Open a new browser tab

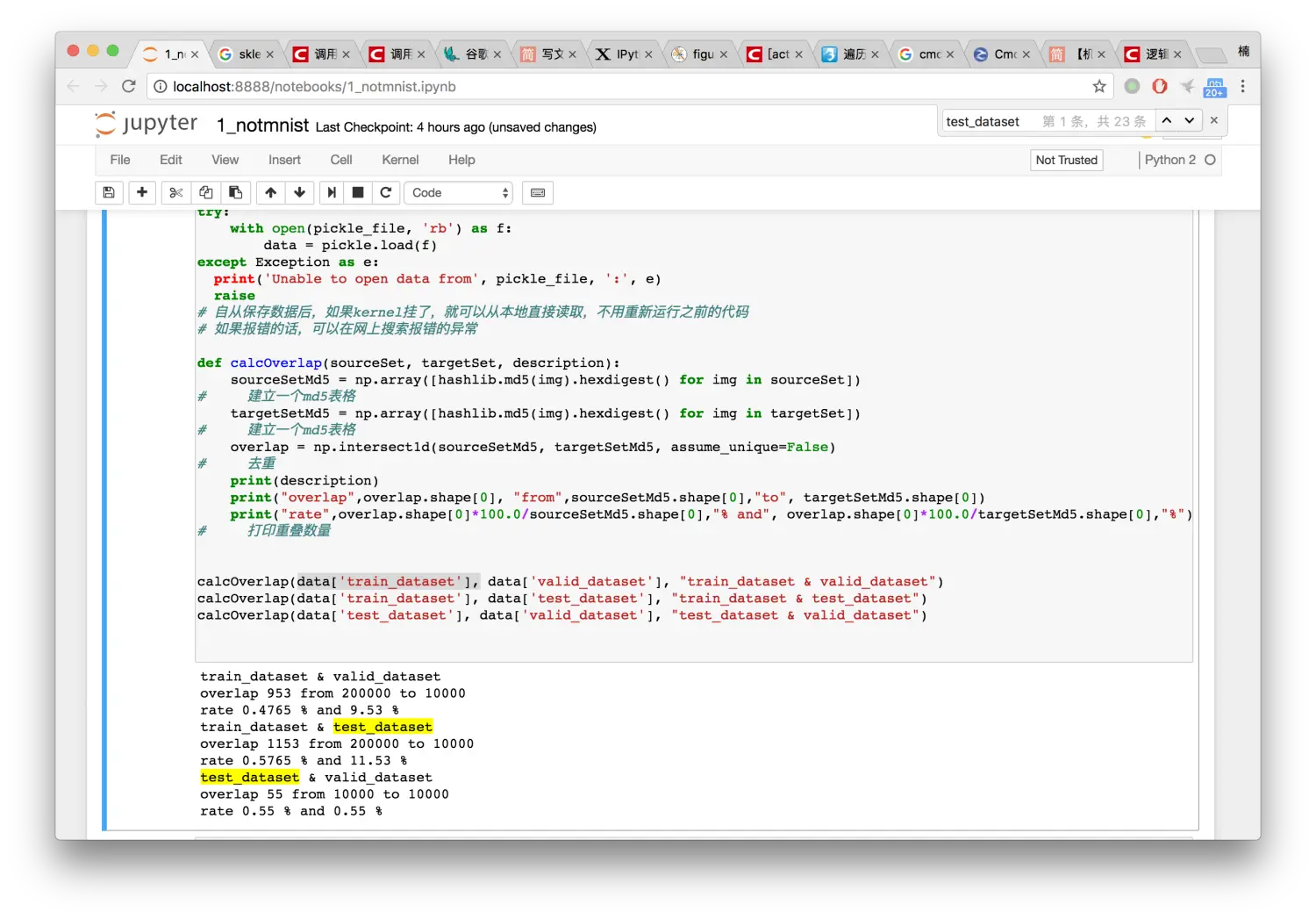[x=1211, y=55]
